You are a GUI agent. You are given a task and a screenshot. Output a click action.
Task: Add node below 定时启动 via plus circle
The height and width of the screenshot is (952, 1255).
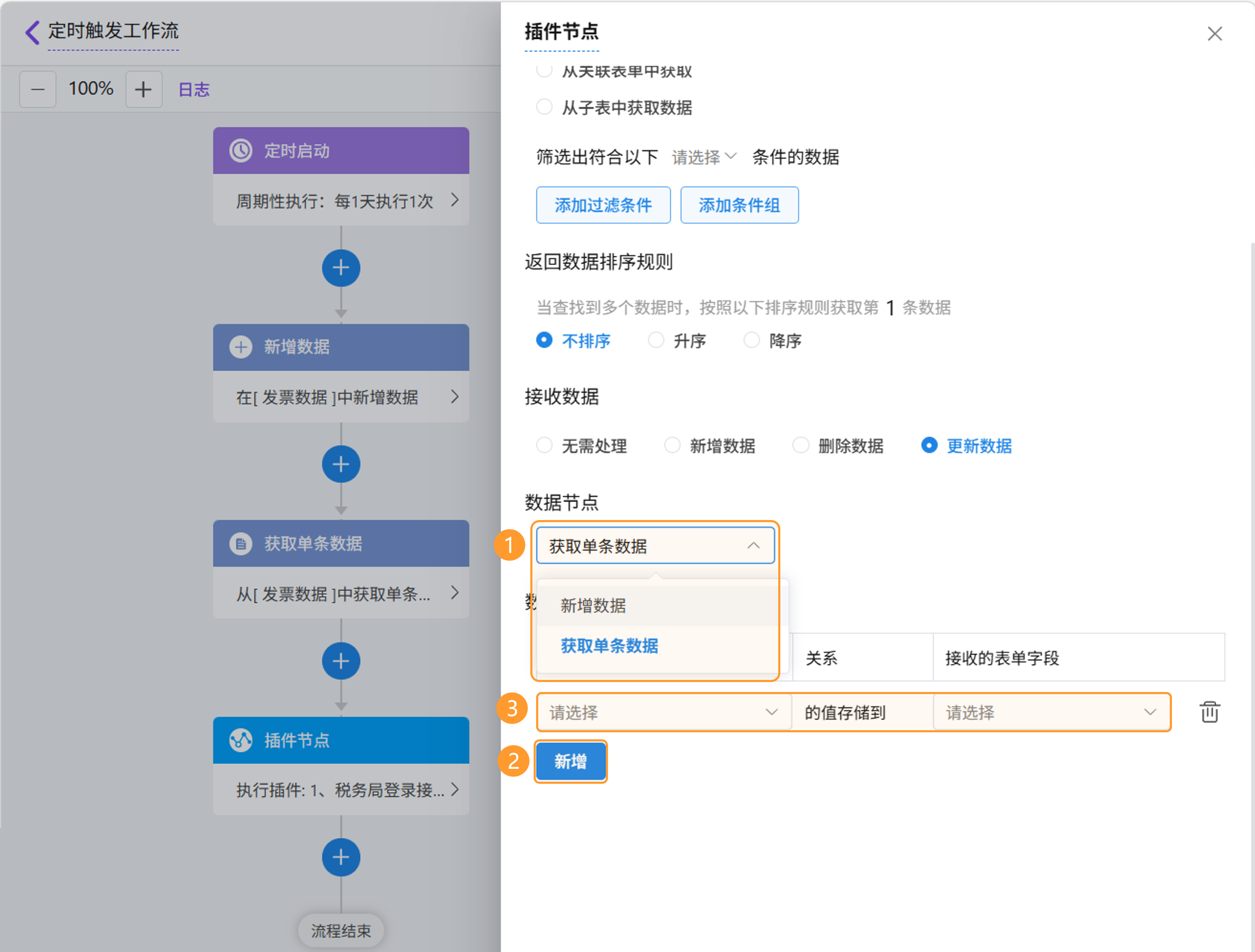pos(341,268)
